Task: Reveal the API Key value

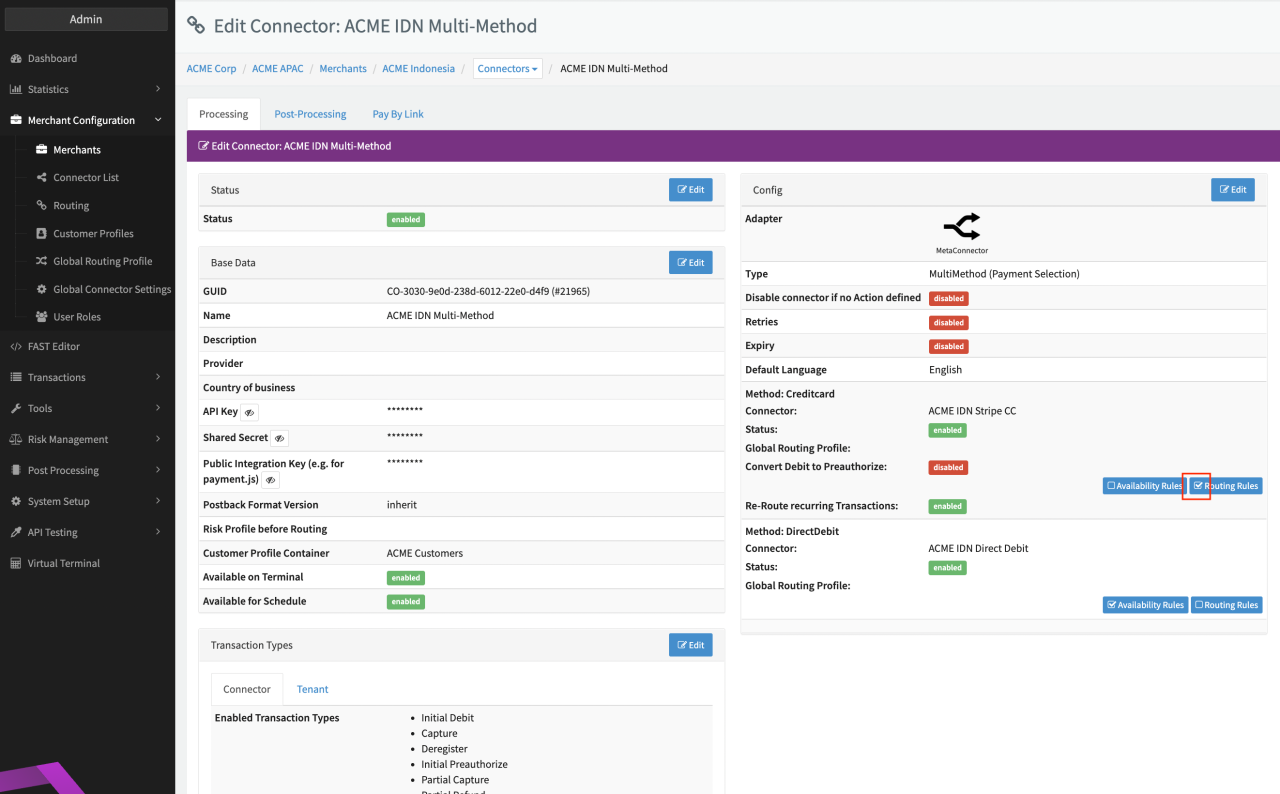Action: click(249, 412)
